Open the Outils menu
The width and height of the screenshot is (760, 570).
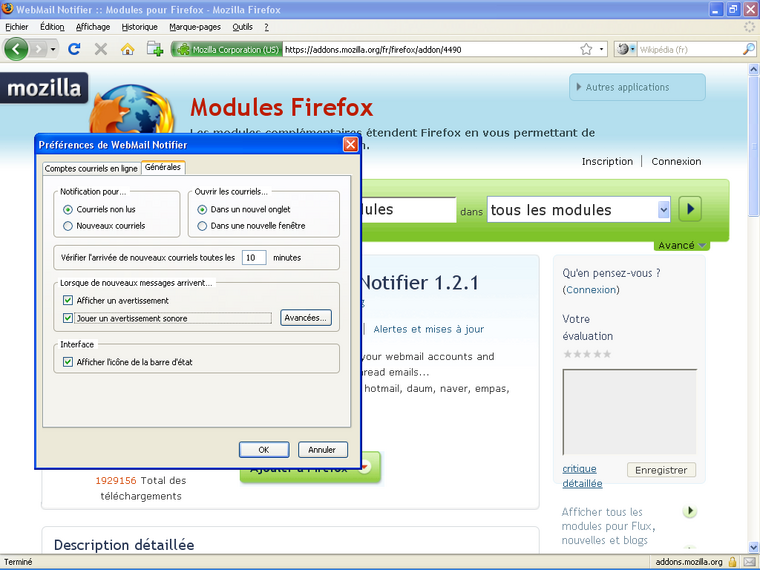click(x=242, y=27)
